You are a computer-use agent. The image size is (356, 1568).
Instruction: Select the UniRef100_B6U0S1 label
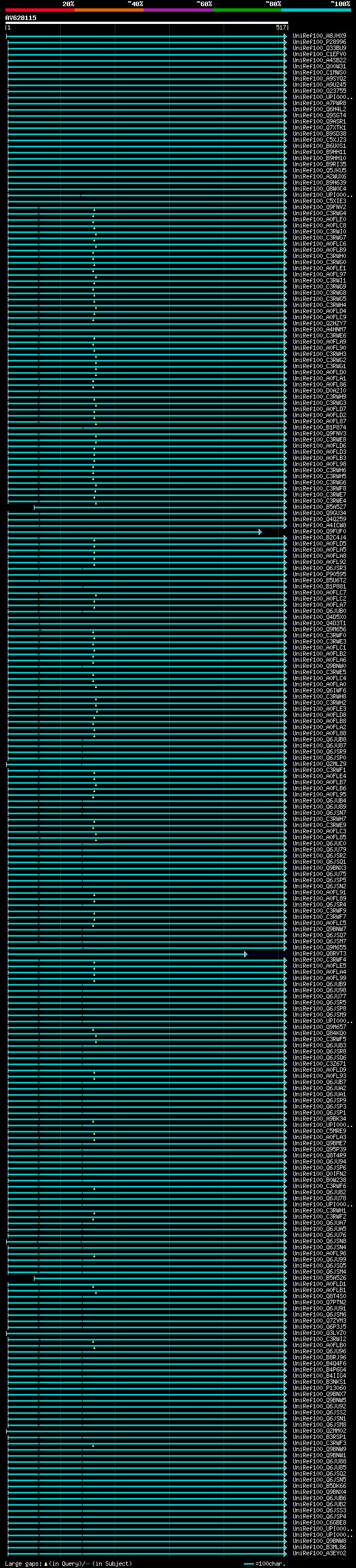[x=319, y=146]
